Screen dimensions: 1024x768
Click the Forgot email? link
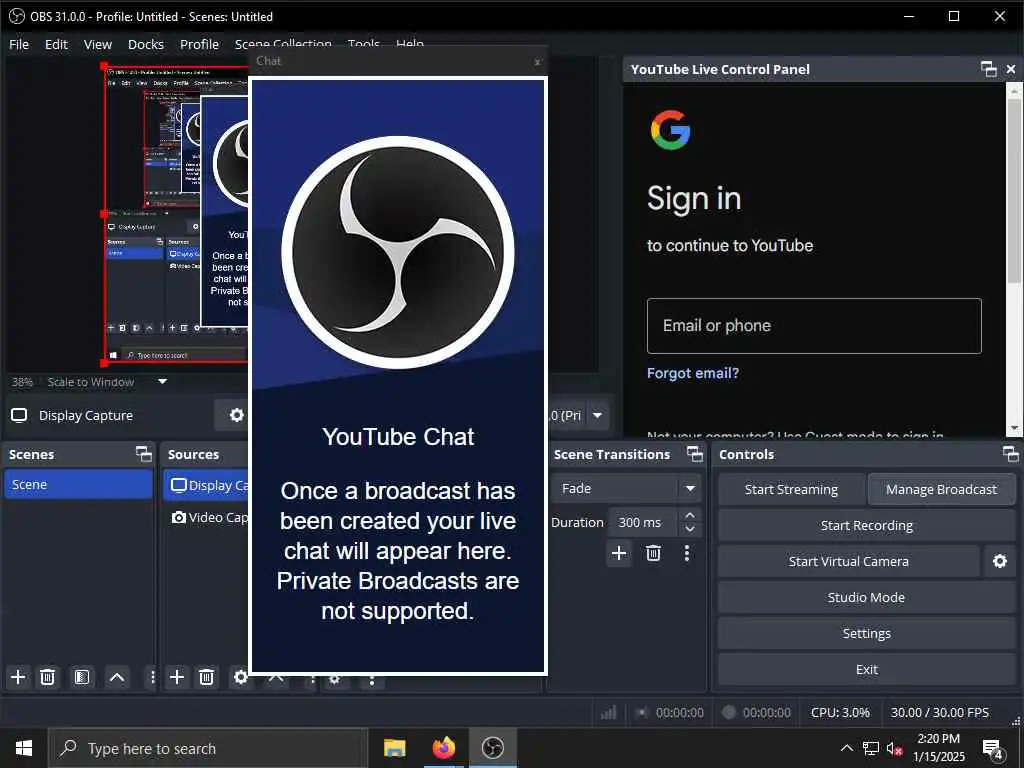point(692,373)
